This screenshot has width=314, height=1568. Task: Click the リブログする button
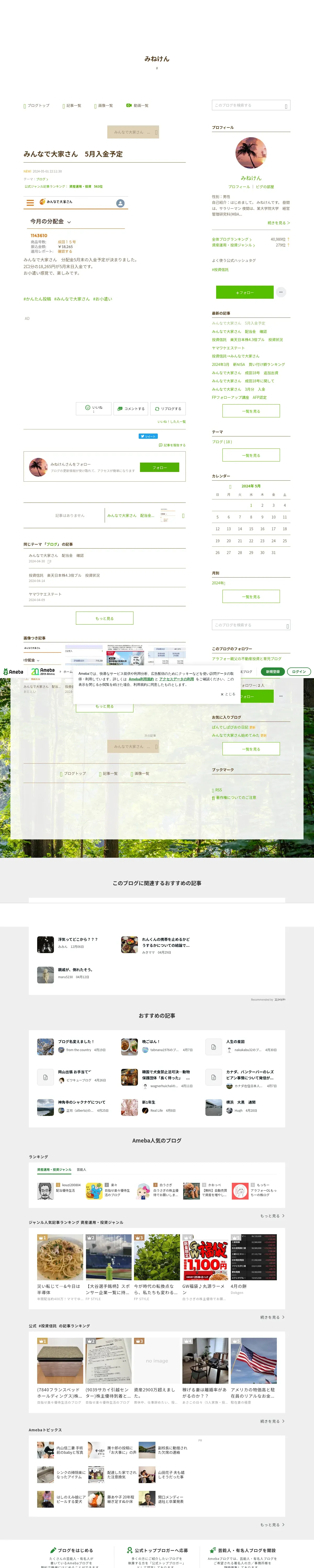[168, 408]
